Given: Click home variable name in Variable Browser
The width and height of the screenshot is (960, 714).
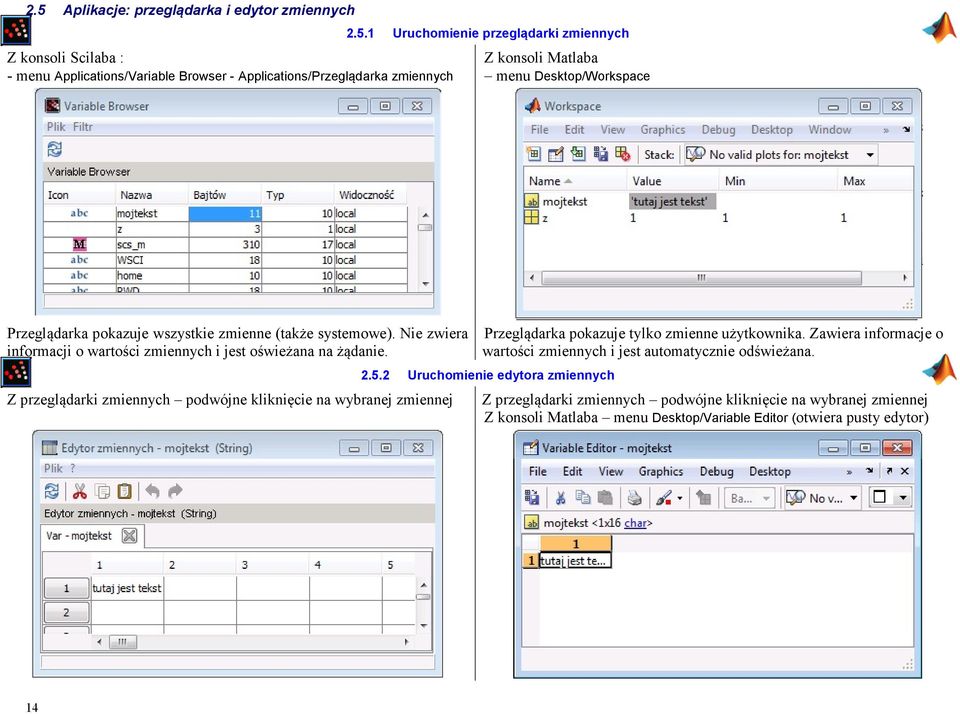Looking at the screenshot, I should (x=129, y=276).
